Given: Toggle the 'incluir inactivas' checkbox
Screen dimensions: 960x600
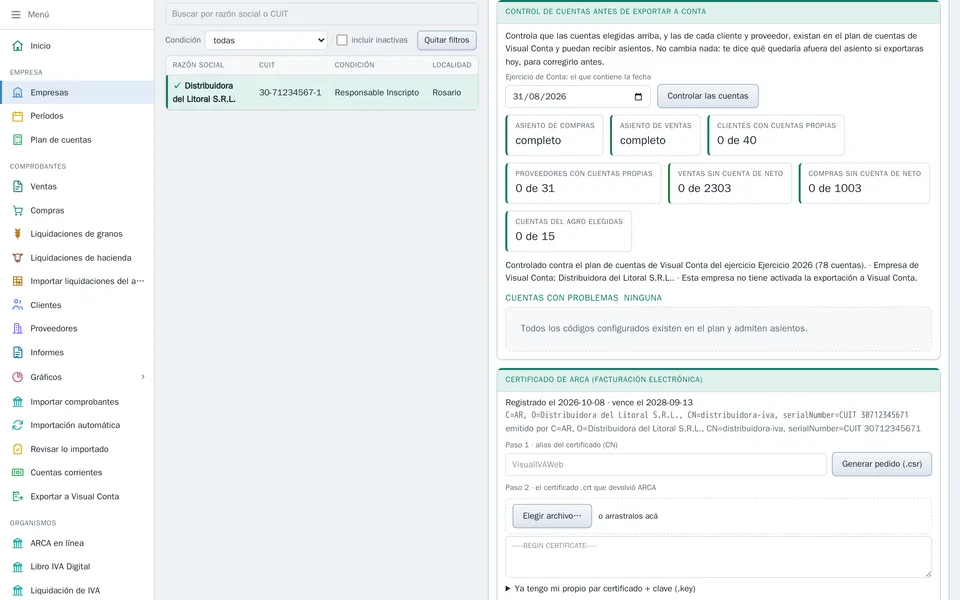Looking at the screenshot, I should [x=342, y=40].
